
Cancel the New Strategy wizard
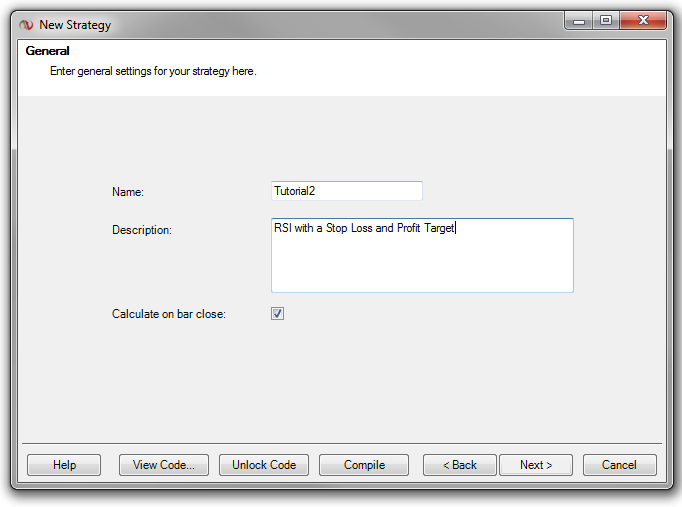[x=618, y=465]
